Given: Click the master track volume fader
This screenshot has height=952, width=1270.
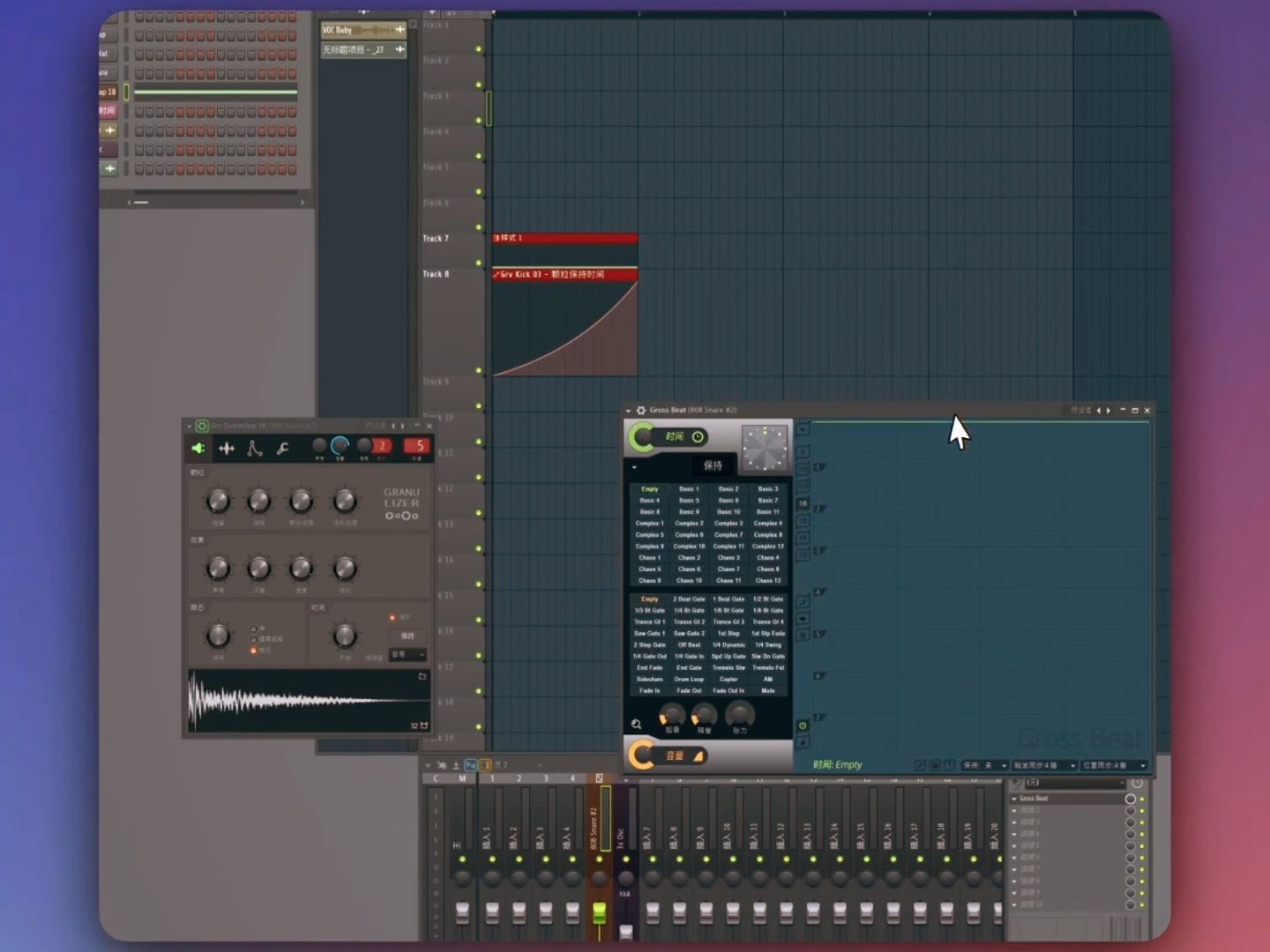Looking at the screenshot, I should [462, 913].
